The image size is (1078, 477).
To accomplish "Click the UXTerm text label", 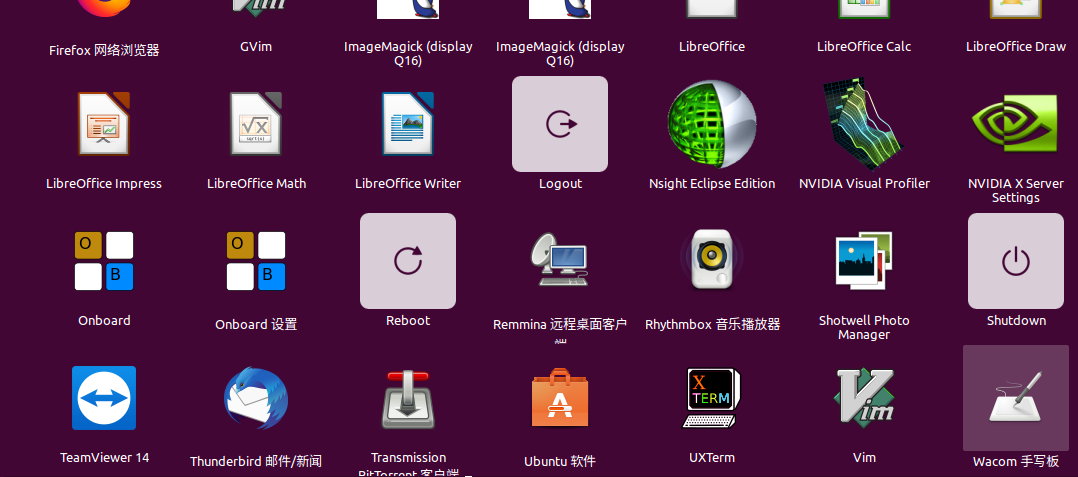I will (x=712, y=457).
